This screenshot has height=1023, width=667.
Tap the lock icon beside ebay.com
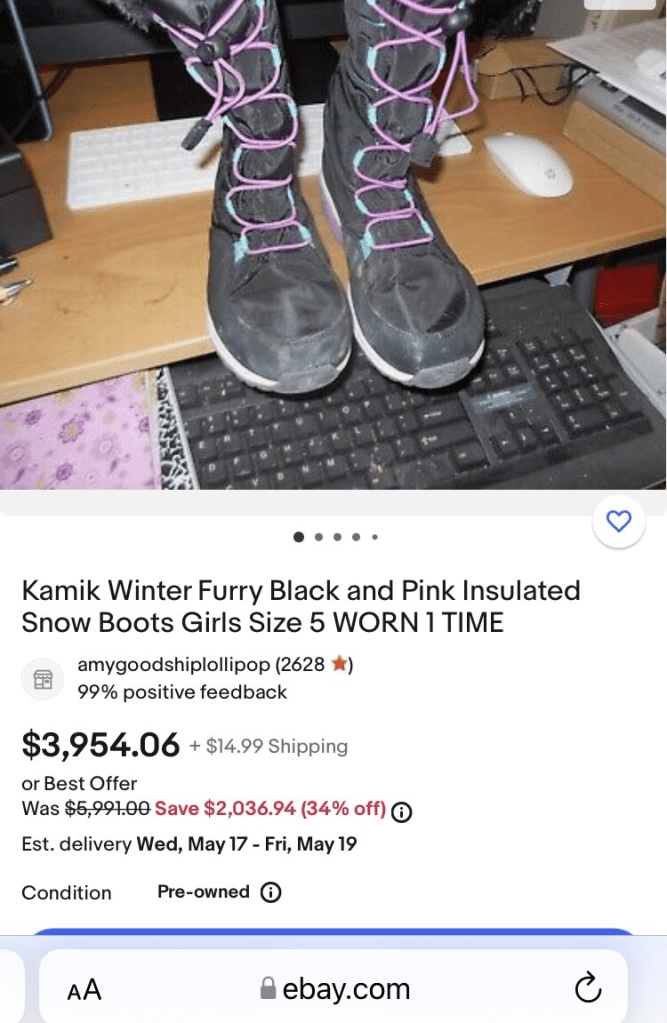coord(268,989)
